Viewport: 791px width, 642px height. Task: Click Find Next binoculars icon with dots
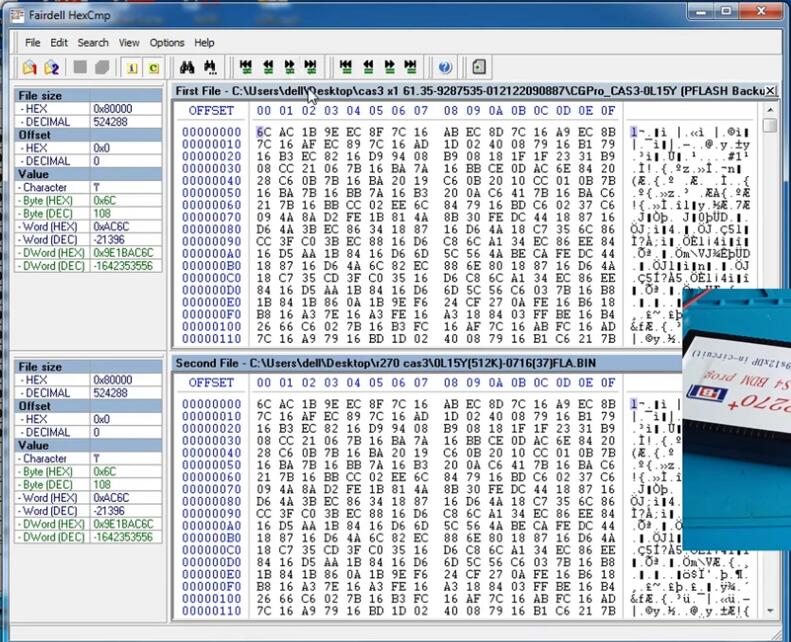[x=210, y=67]
